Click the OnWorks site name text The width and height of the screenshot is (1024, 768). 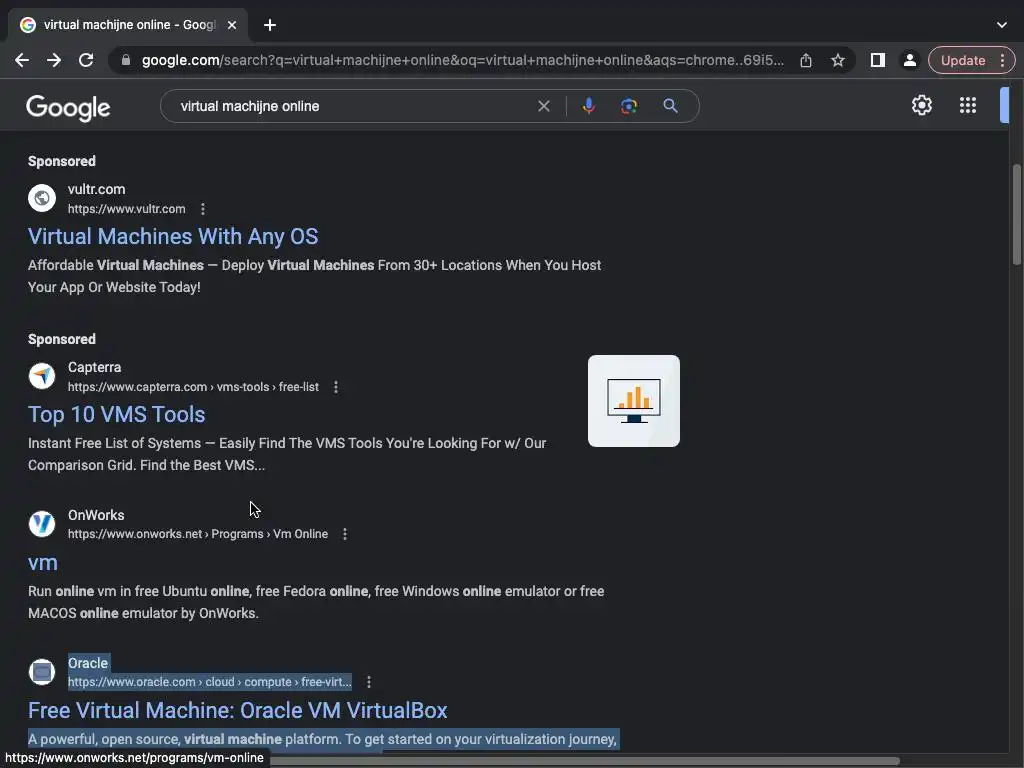click(96, 515)
